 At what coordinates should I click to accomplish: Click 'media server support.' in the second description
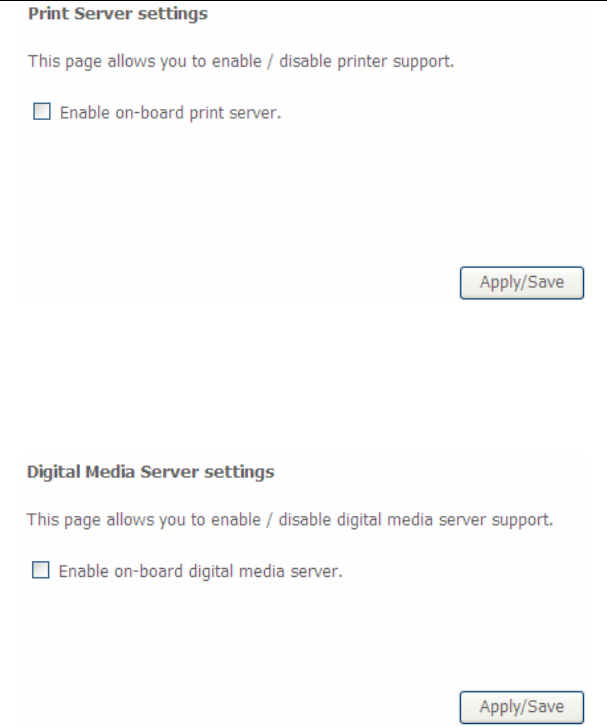point(470,520)
